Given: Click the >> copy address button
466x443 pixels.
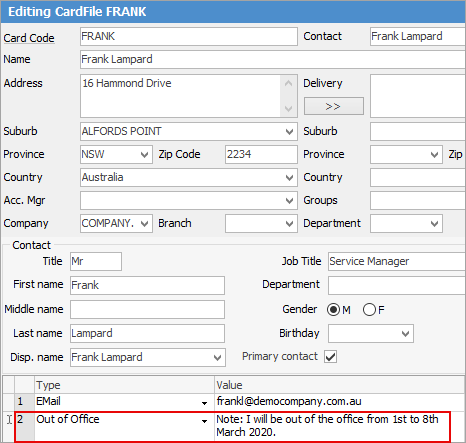Looking at the screenshot, I should pyautogui.click(x=334, y=106).
